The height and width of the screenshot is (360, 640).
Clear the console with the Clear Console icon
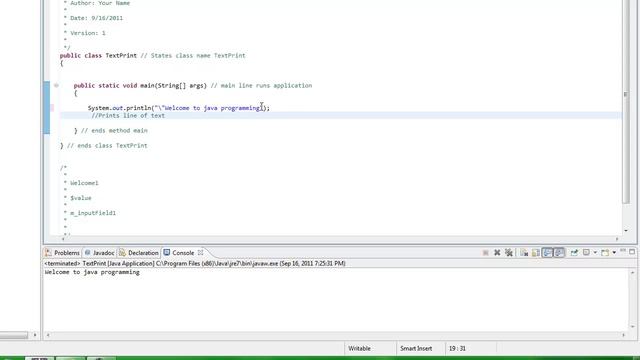click(x=524, y=253)
